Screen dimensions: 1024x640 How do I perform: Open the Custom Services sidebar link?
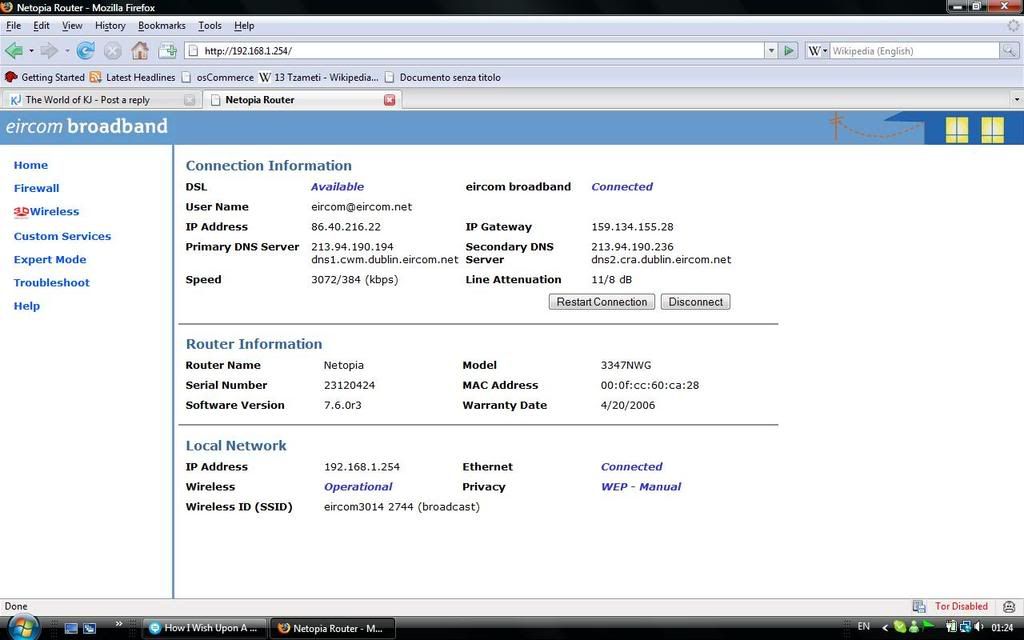point(62,236)
